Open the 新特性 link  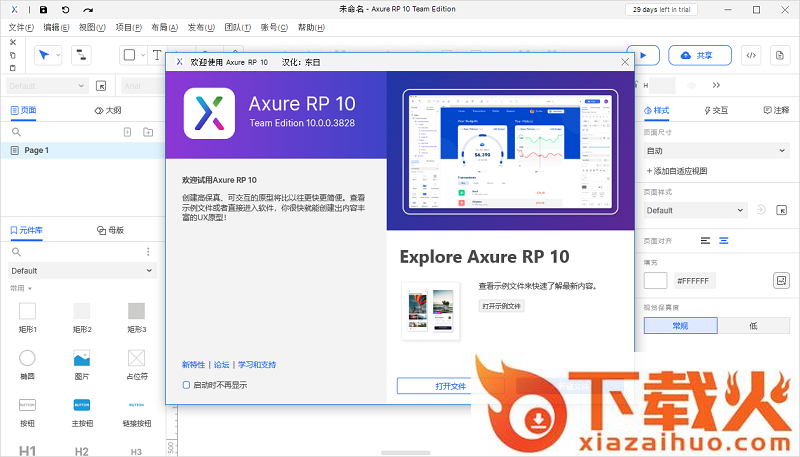click(x=193, y=365)
